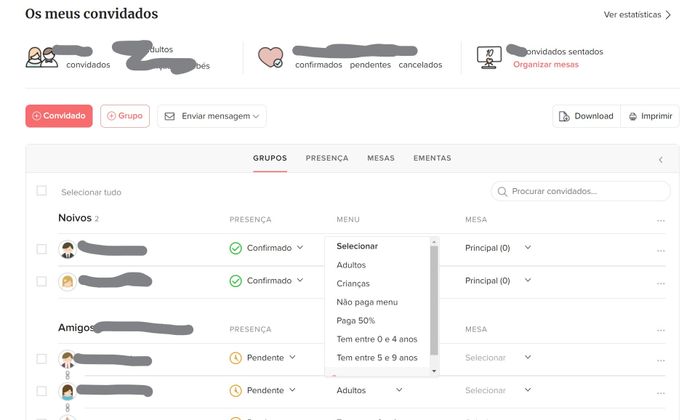Tick the bride row checkbox
This screenshot has width=700, height=420.
(42, 282)
